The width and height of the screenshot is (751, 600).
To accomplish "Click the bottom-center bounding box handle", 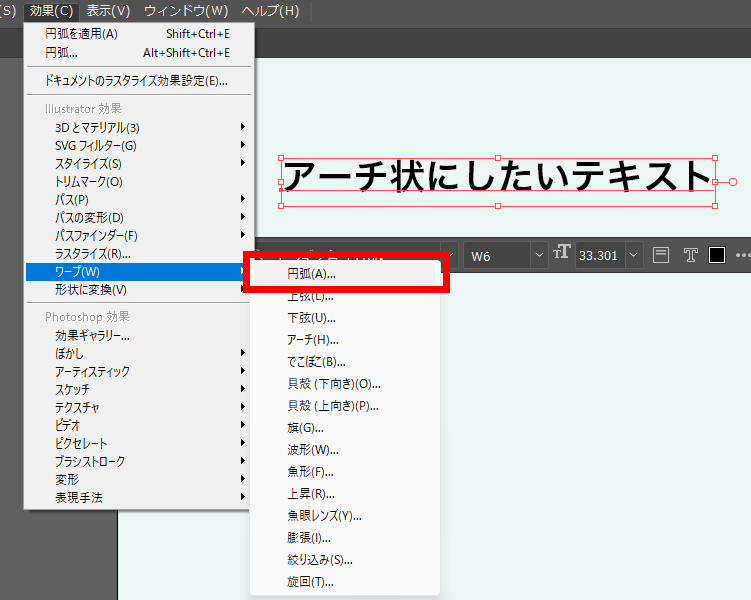I will tap(498, 206).
